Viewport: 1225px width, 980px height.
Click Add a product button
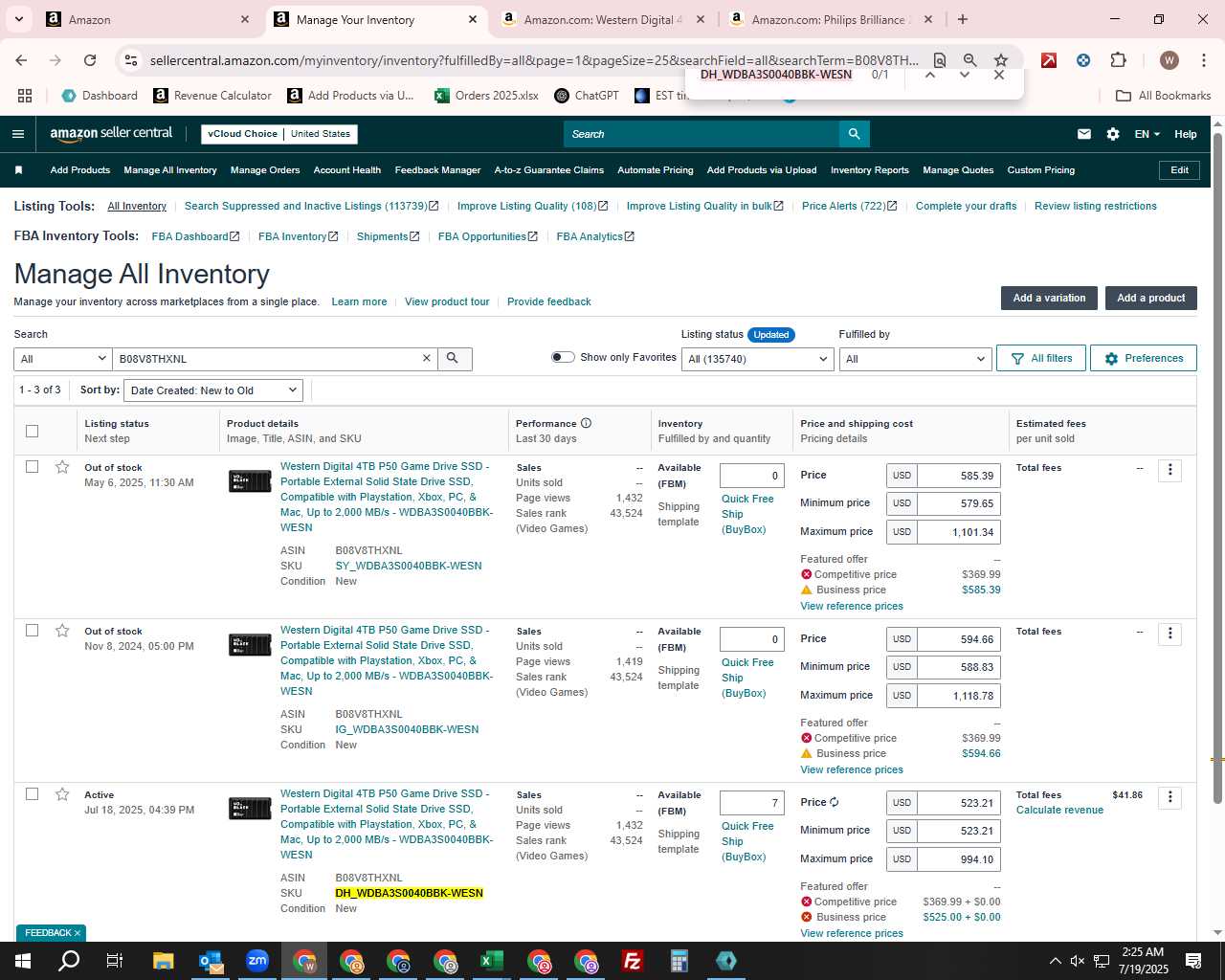pyautogui.click(x=1151, y=298)
